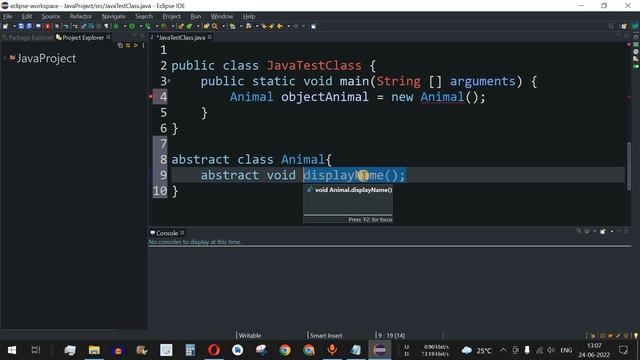The height and width of the screenshot is (360, 640).
Task: Click the New file toolbar icon
Action: point(5,26)
